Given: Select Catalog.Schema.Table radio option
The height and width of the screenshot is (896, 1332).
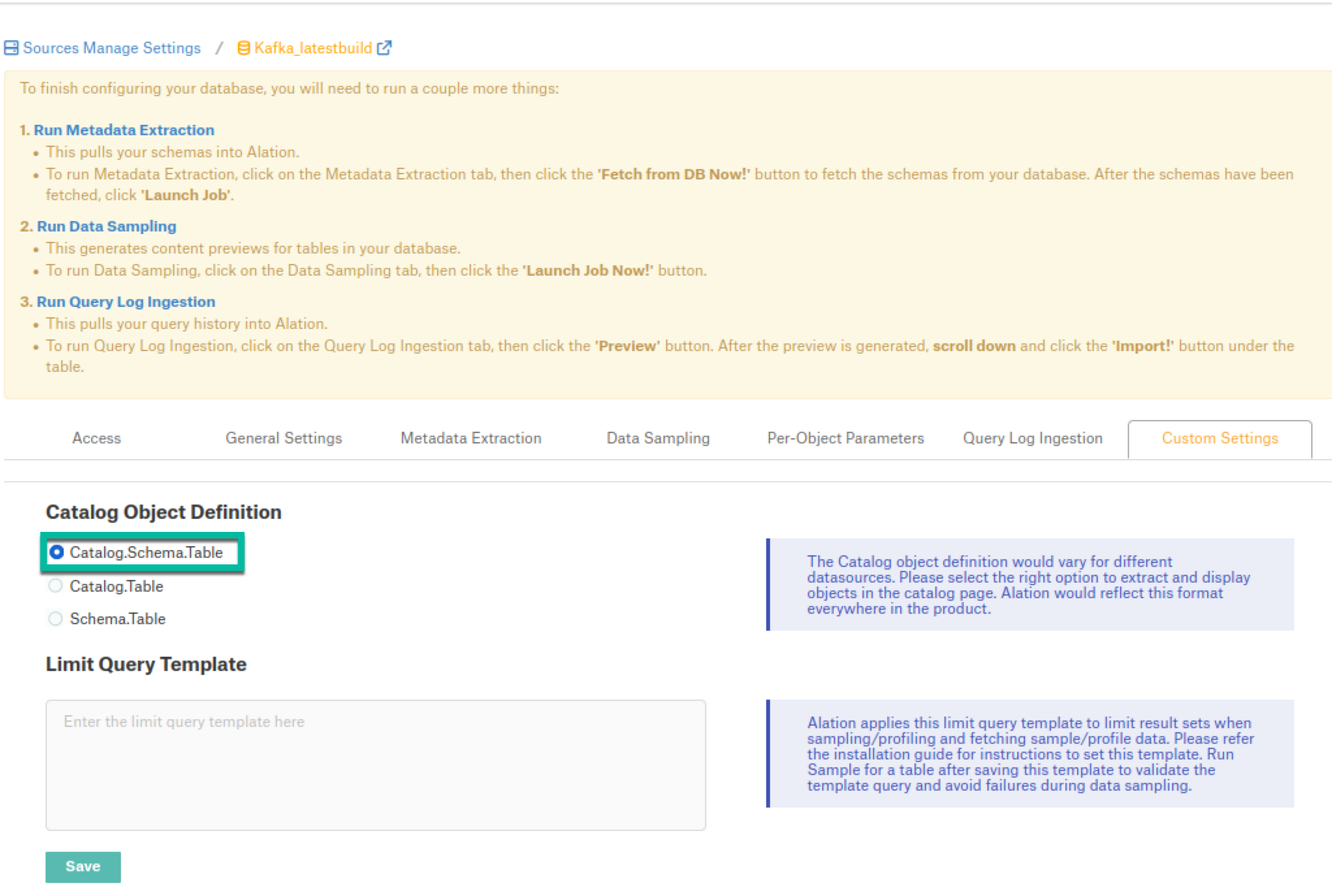Looking at the screenshot, I should click(57, 552).
